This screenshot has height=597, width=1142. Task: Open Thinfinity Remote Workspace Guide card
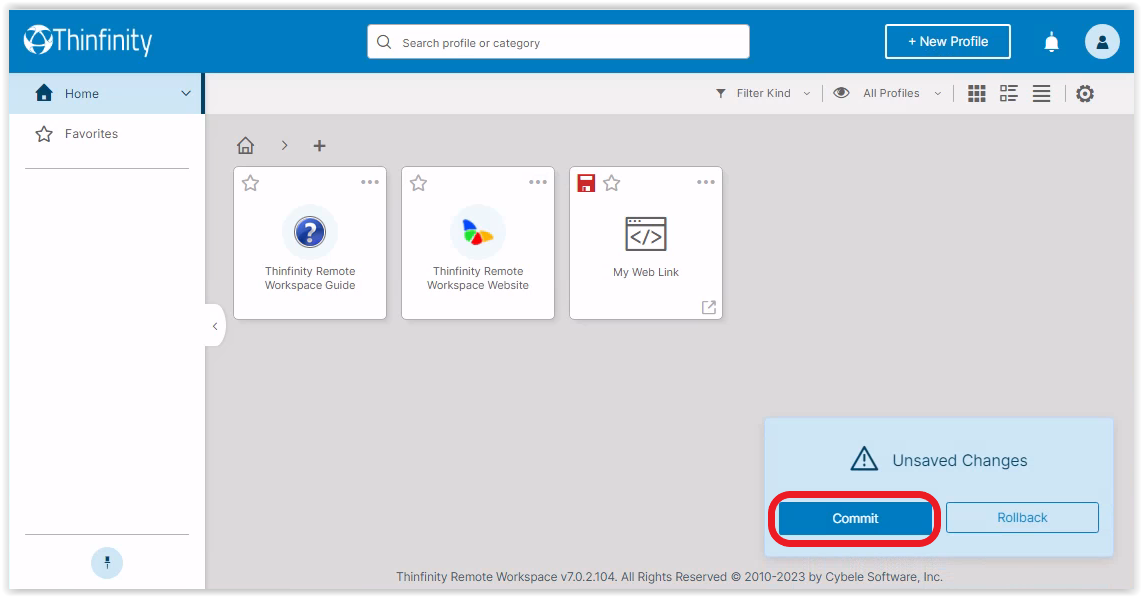(310, 243)
